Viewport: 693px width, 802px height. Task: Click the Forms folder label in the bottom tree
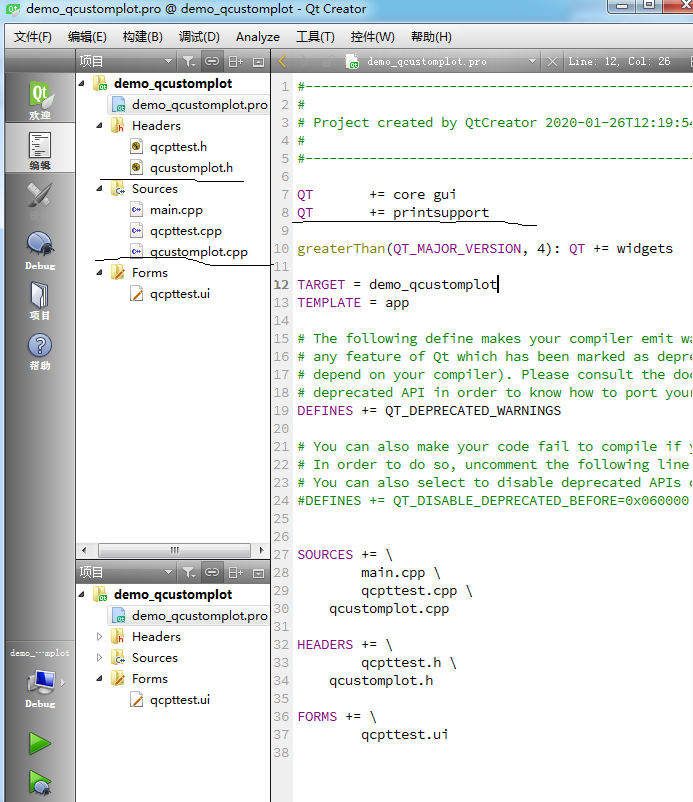[x=149, y=678]
